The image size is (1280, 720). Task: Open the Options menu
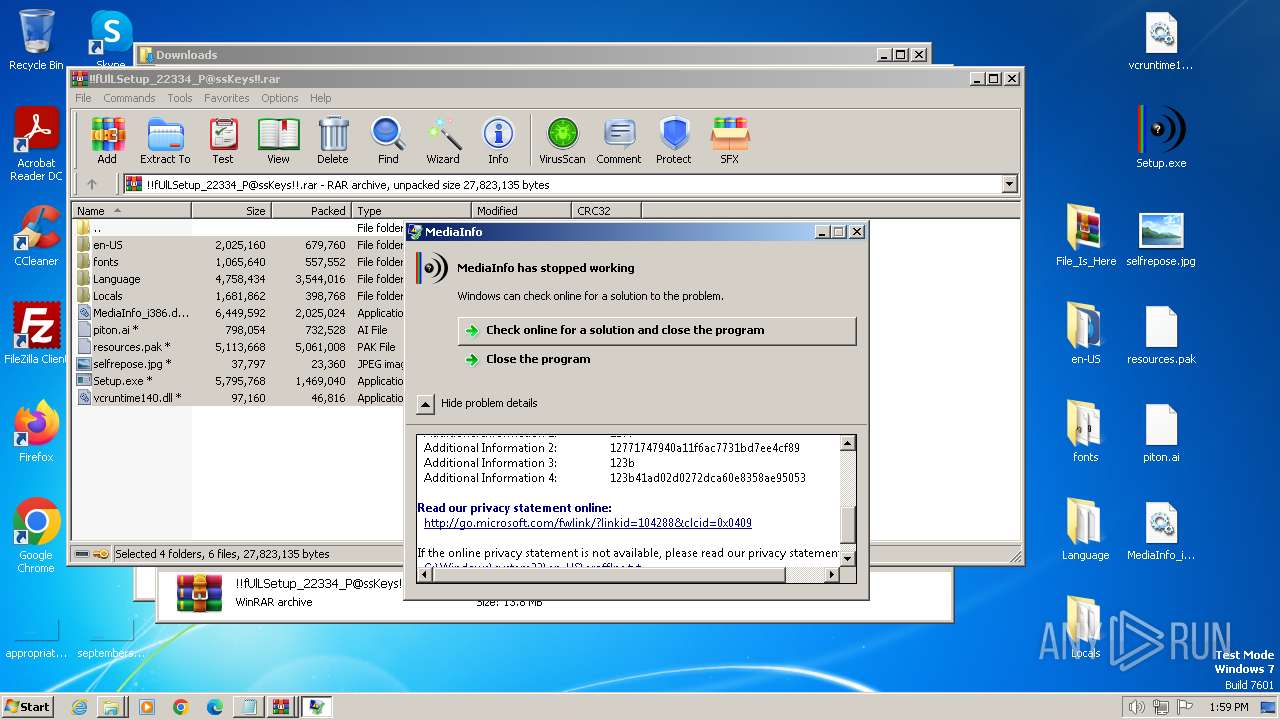(280, 98)
